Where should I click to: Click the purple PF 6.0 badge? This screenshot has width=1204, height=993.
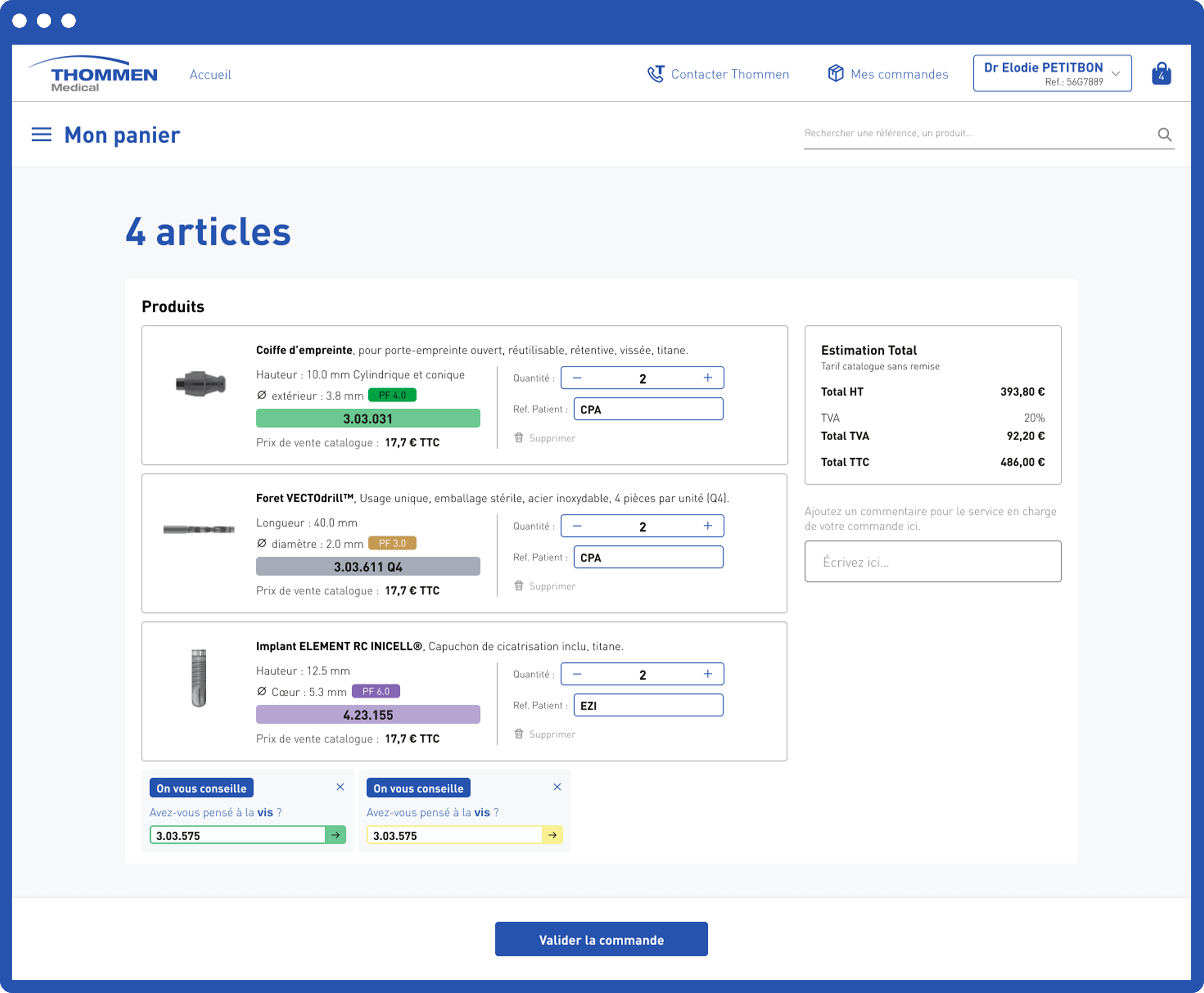click(x=376, y=691)
